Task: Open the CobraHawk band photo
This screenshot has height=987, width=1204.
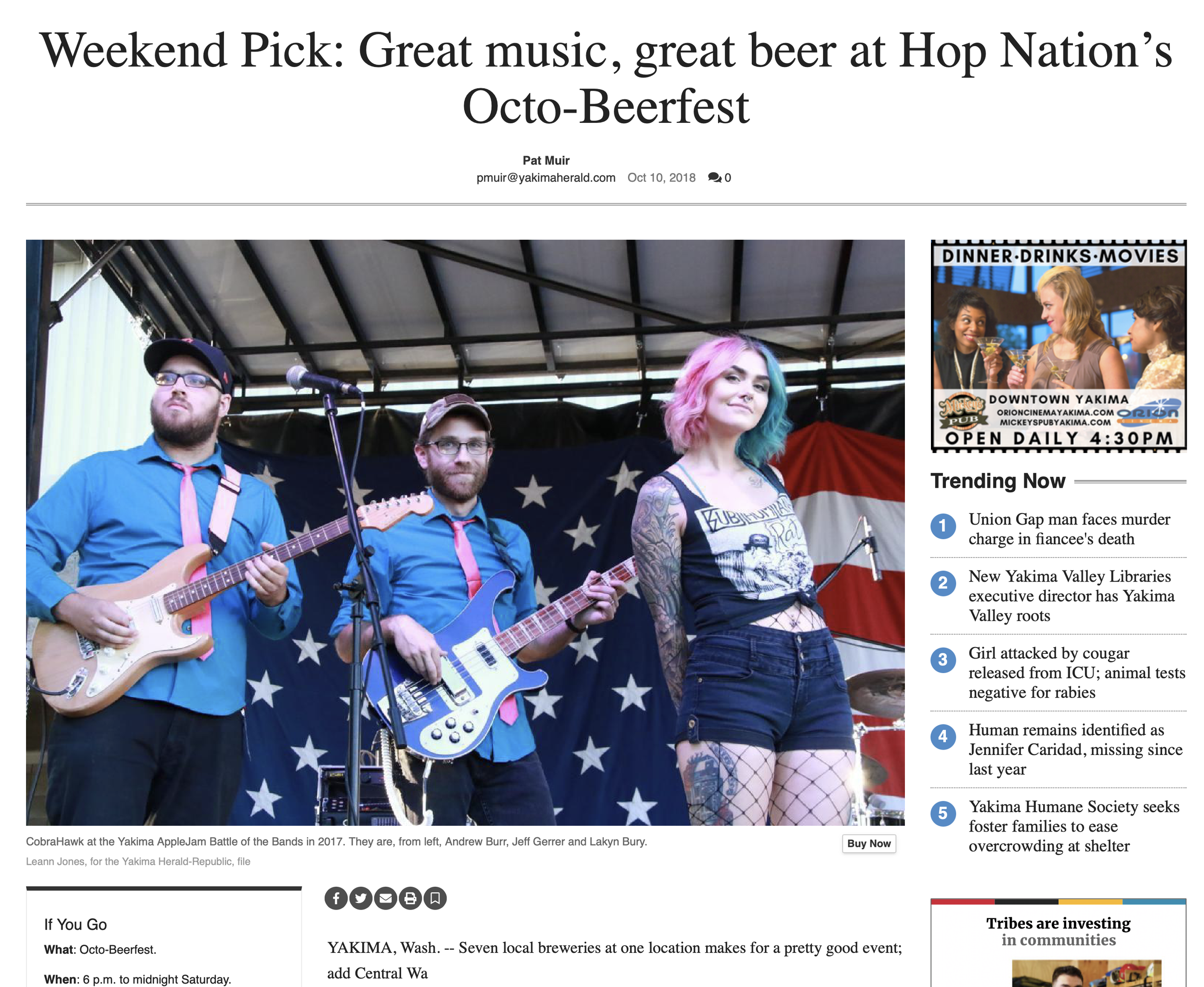Action: (465, 532)
